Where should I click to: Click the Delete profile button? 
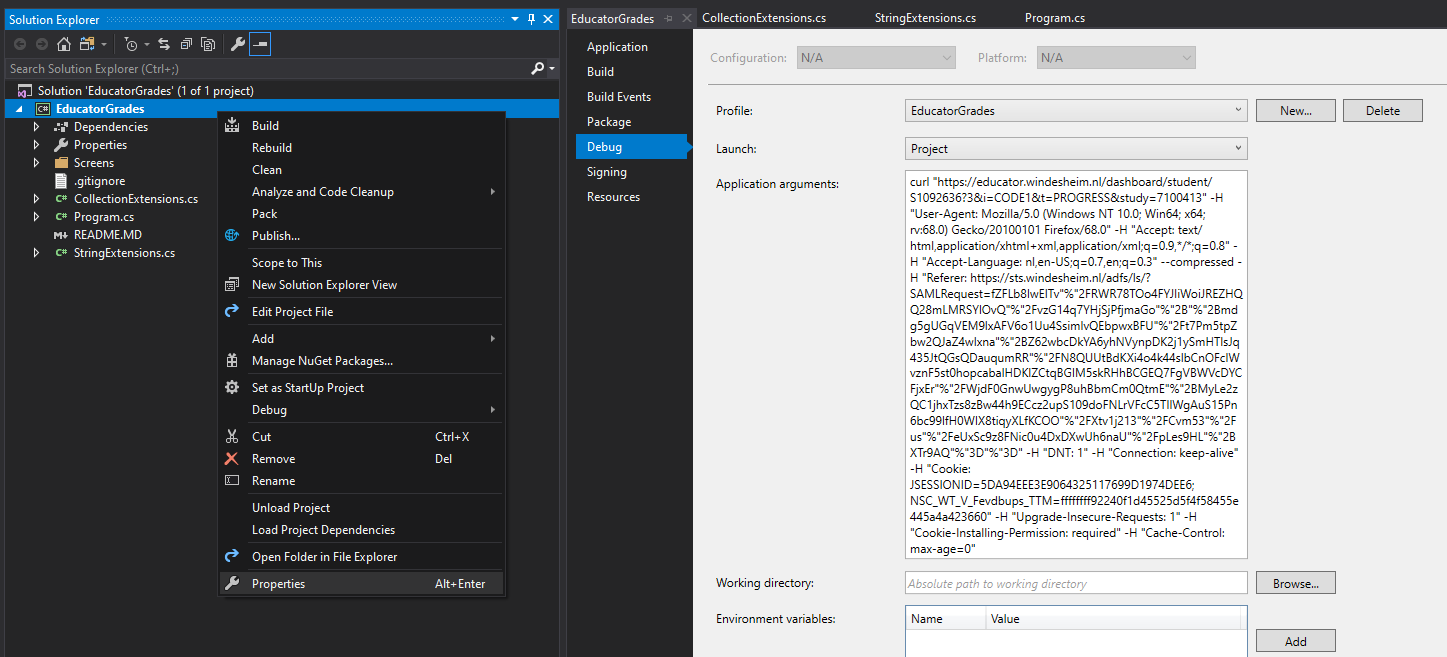pyautogui.click(x=1383, y=111)
